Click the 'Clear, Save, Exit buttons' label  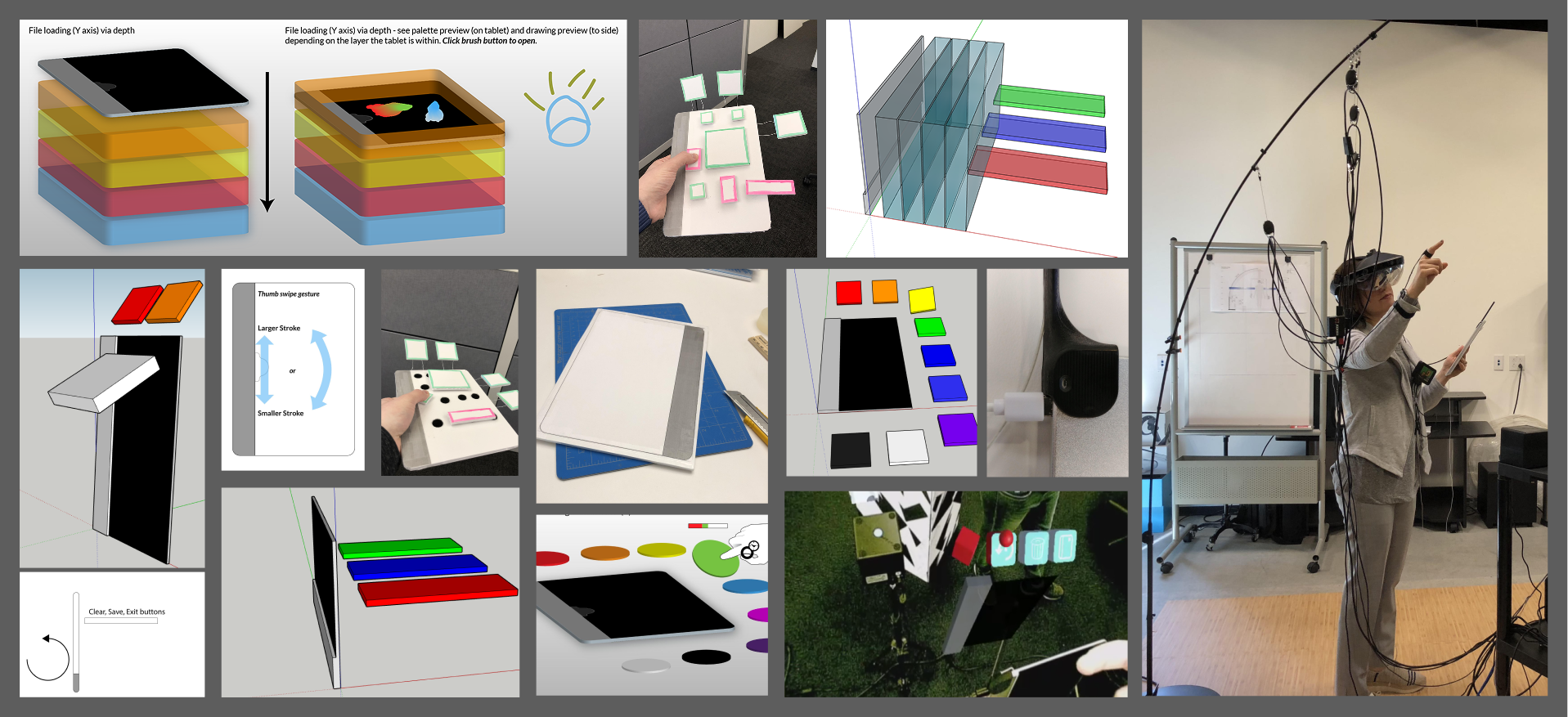[x=127, y=612]
